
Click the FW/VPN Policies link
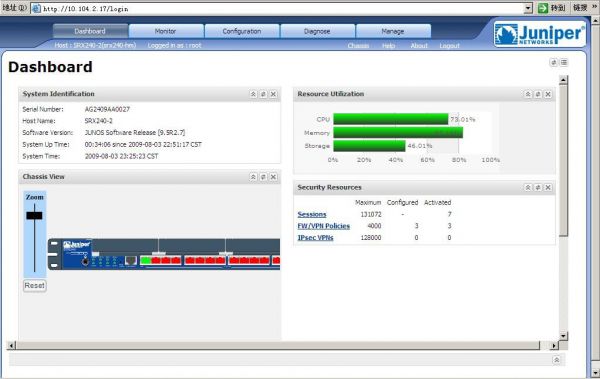[x=324, y=226]
